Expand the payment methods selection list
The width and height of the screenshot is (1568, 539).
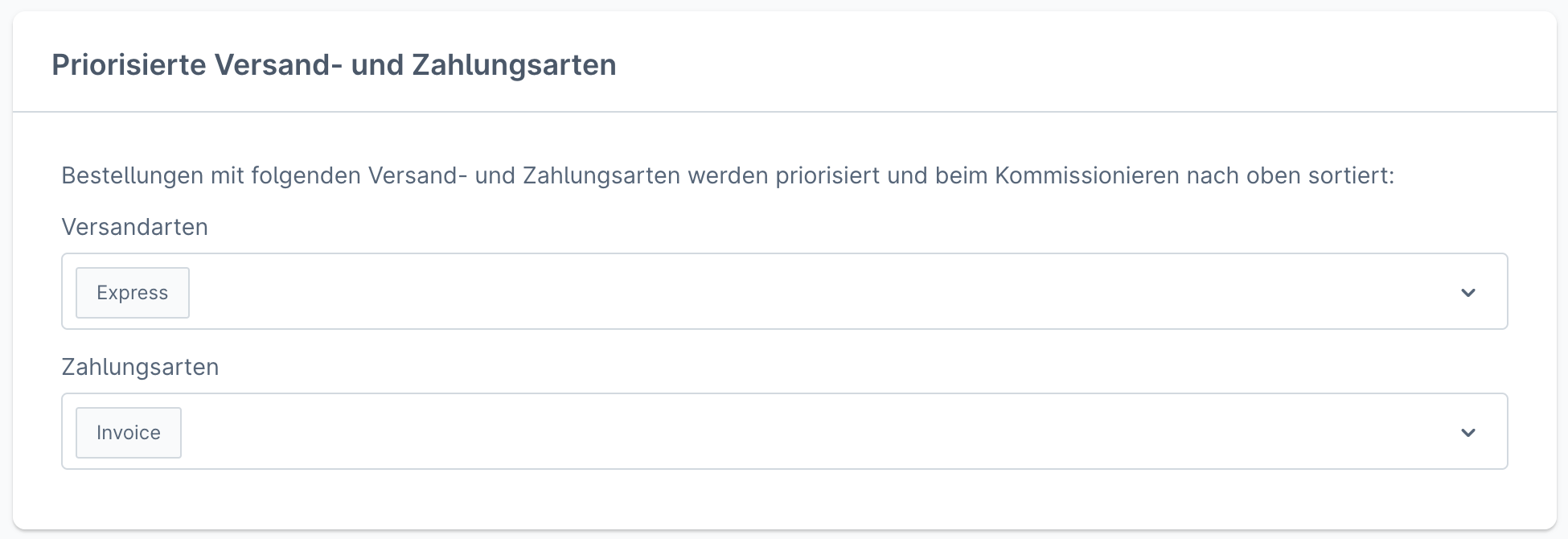pyautogui.click(x=1467, y=431)
